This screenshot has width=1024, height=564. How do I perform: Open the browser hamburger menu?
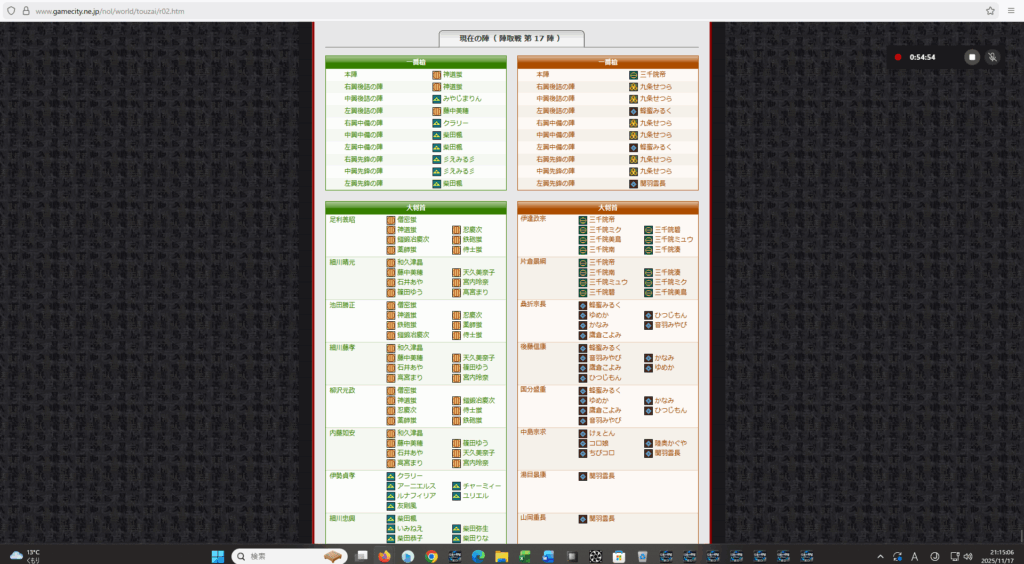pyautogui.click(x=1012, y=10)
